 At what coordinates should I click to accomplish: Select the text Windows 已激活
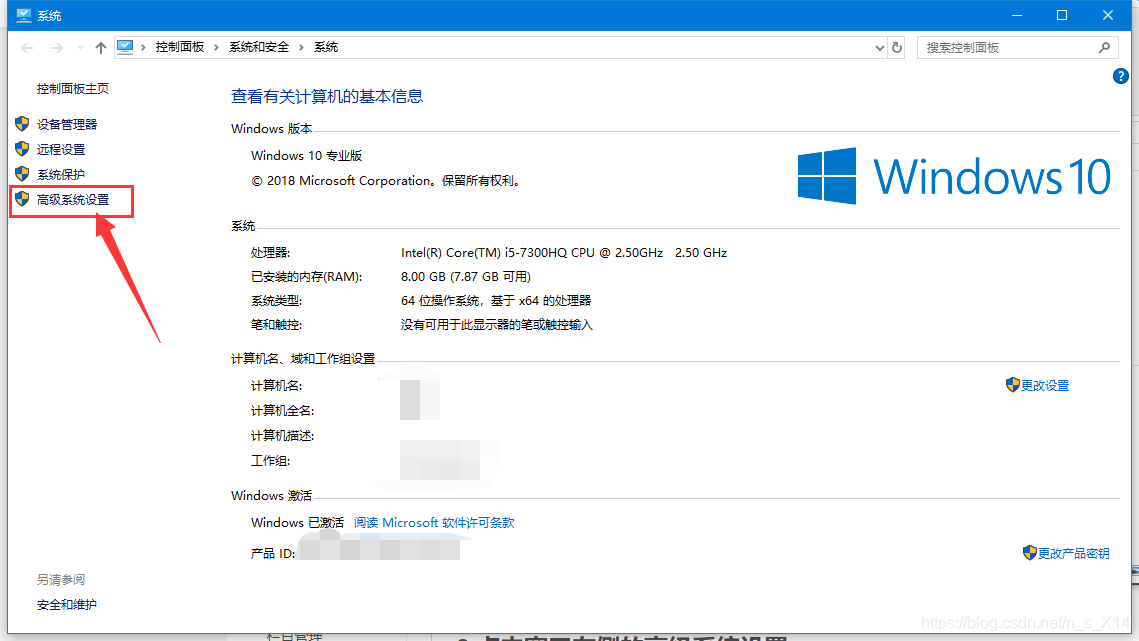297,523
